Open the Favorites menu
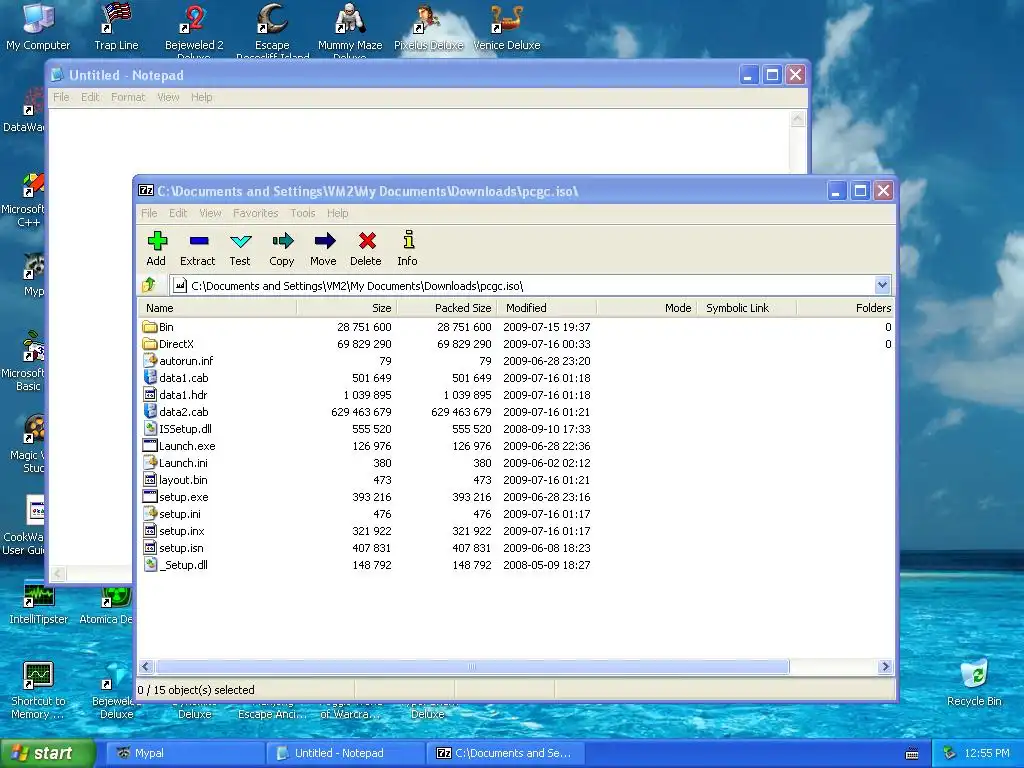 (x=255, y=213)
